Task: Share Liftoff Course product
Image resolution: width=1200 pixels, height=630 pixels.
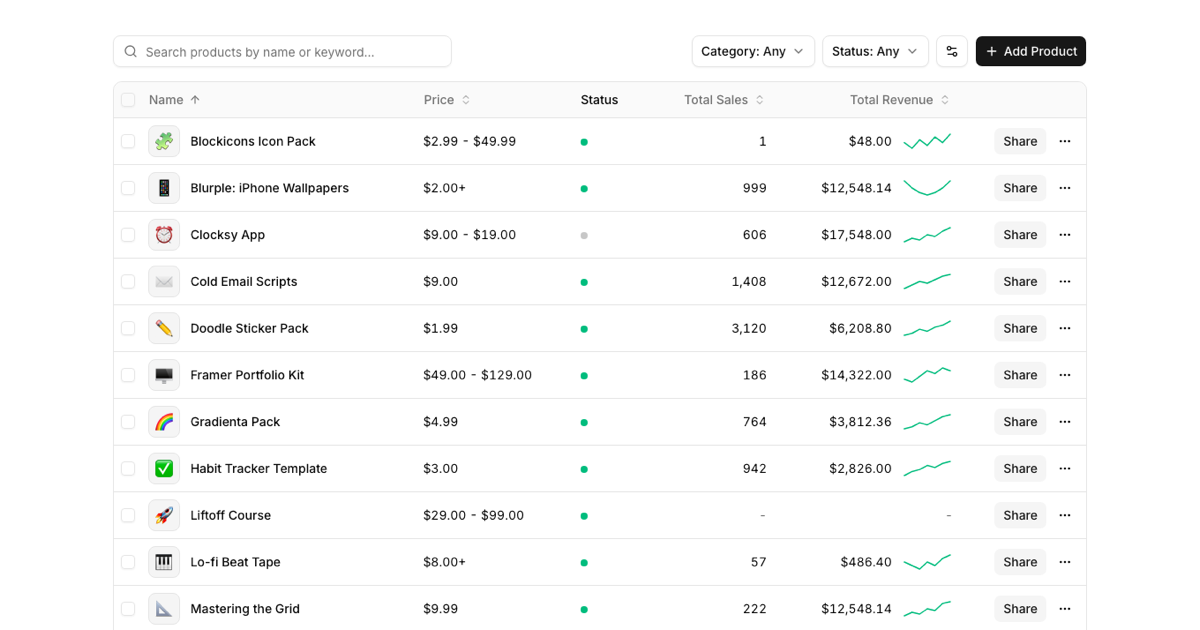Action: click(1020, 515)
